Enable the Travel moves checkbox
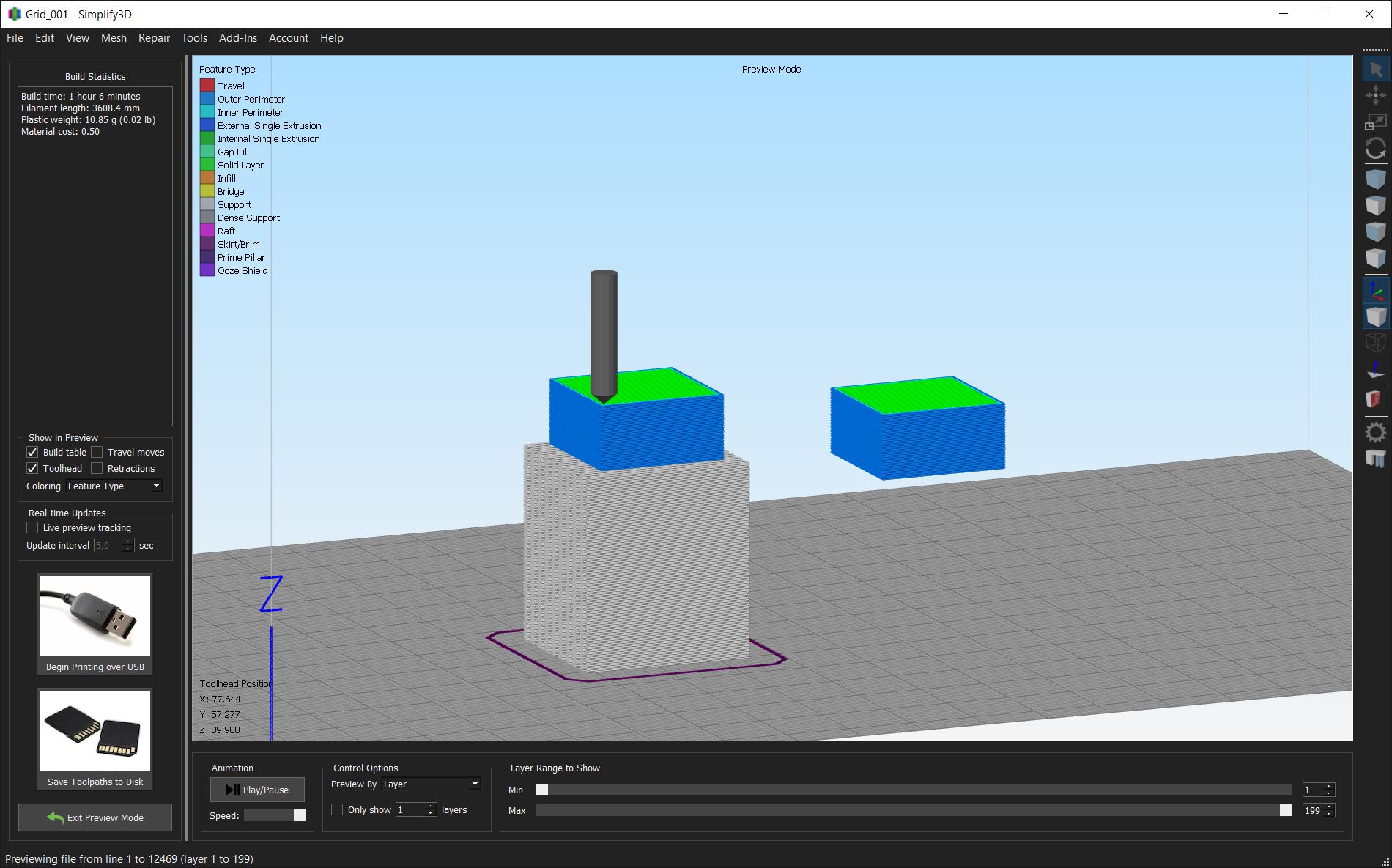 97,452
